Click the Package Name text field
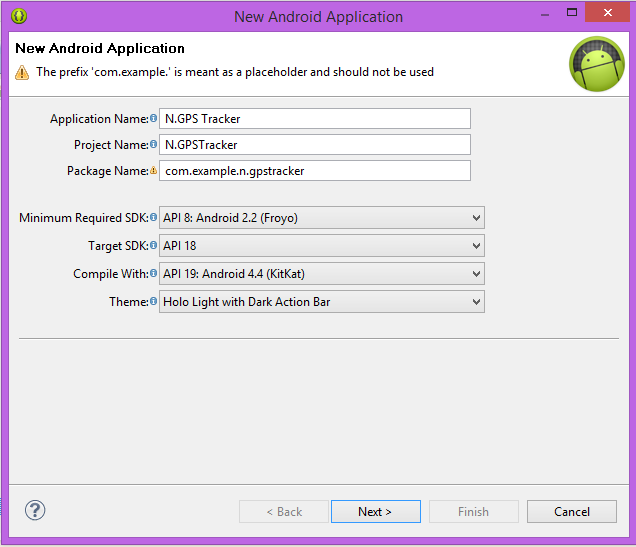 pos(315,171)
